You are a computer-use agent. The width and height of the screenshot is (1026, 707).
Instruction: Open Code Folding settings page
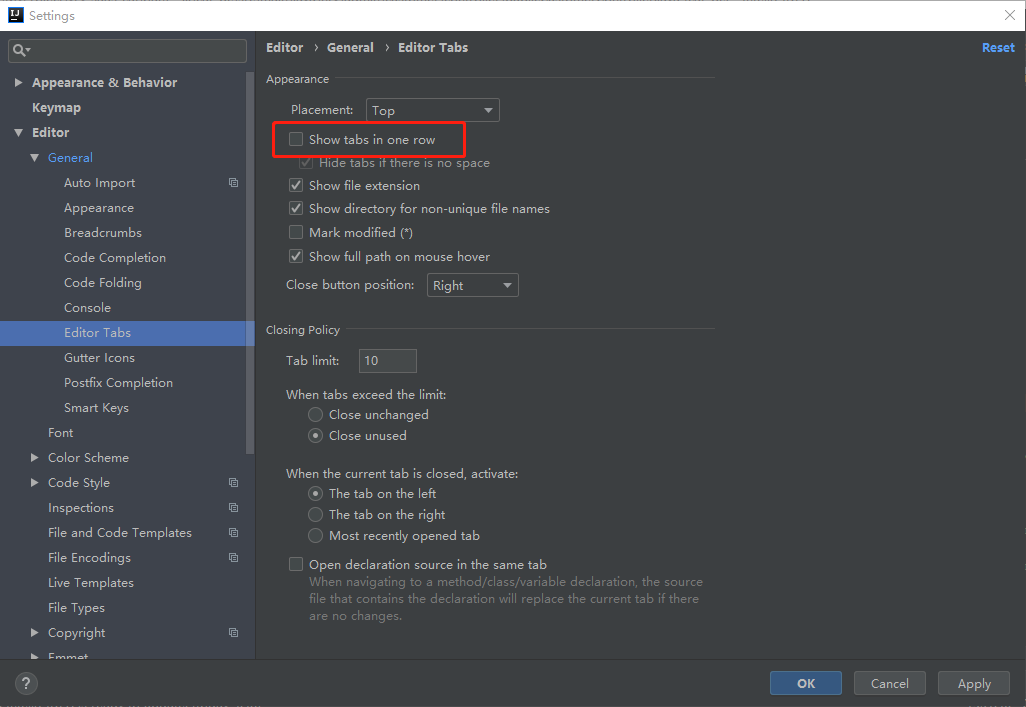click(x=103, y=282)
